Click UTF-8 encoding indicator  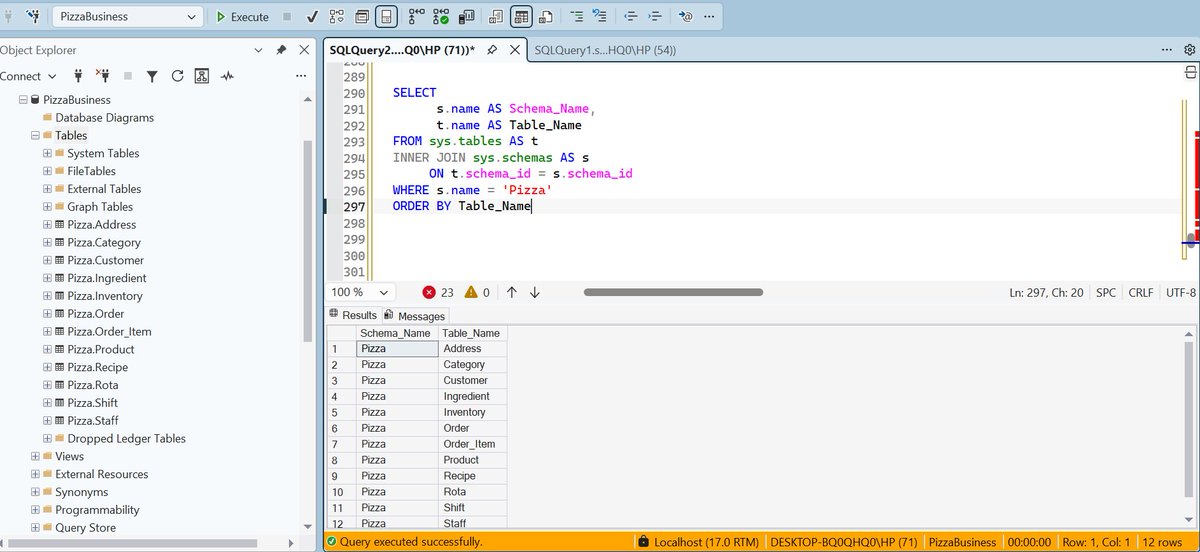click(1180, 292)
